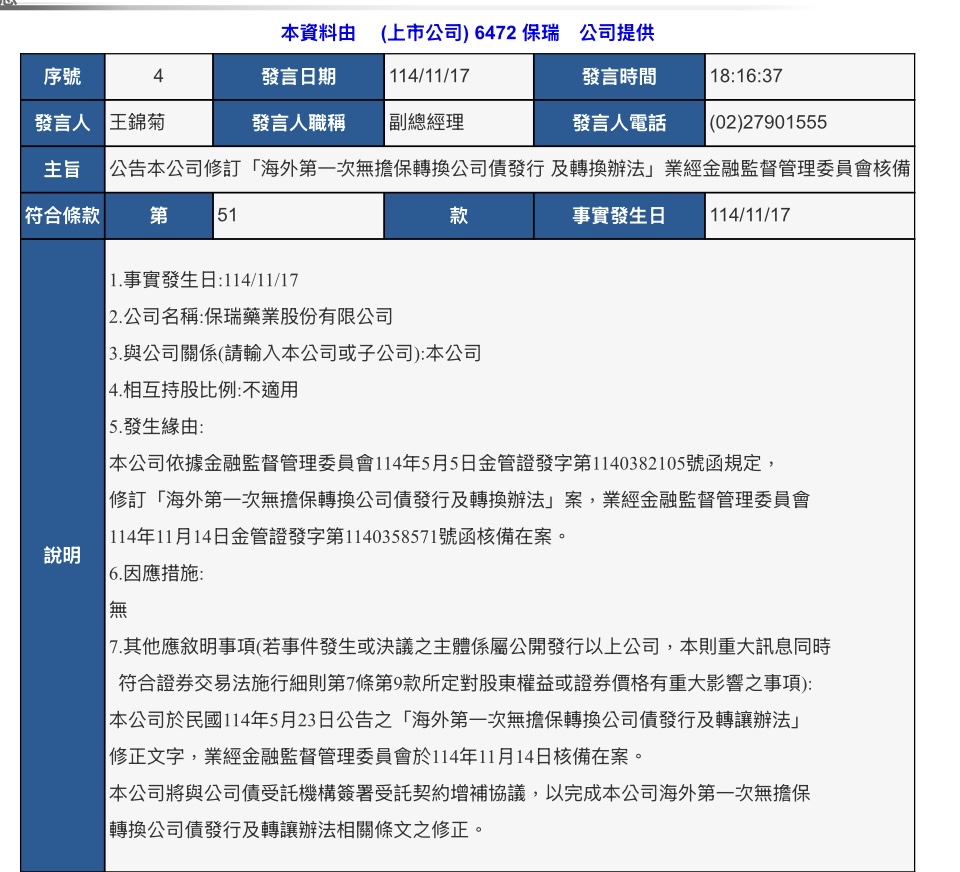The width and height of the screenshot is (960, 872).
Task: Click the line '5.發生緣由:'
Action: point(157,427)
